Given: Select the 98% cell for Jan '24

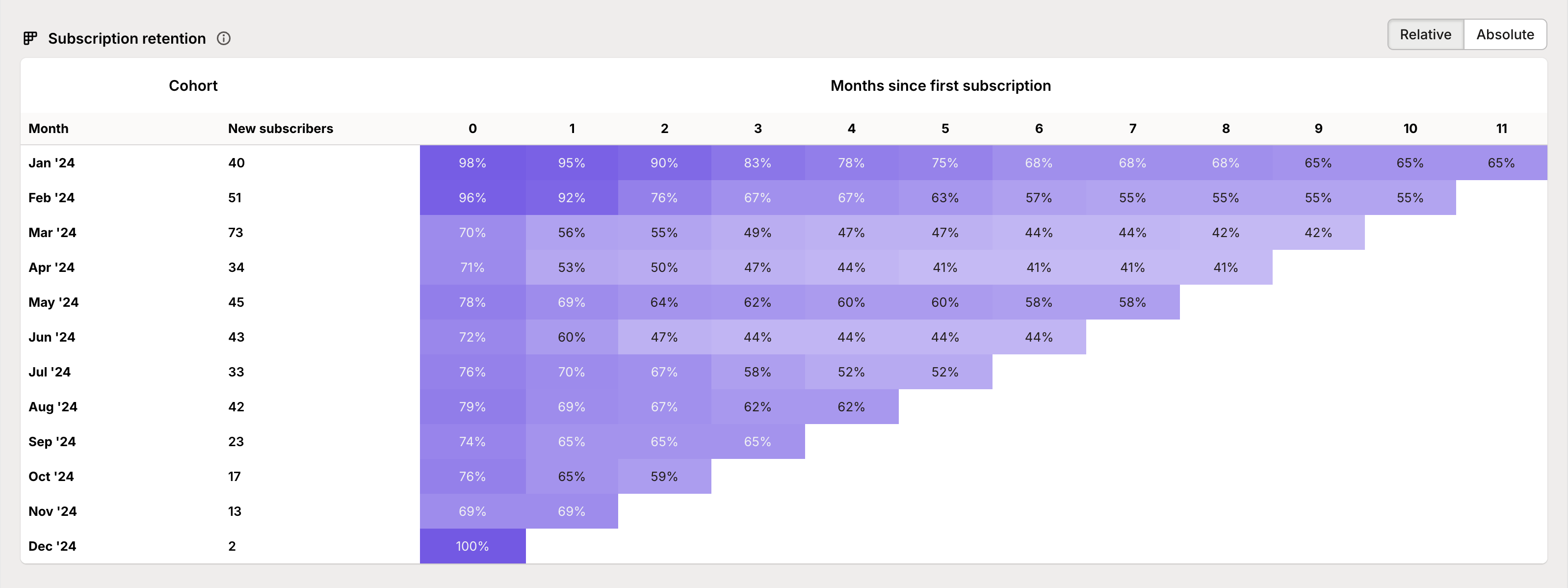Looking at the screenshot, I should [472, 162].
